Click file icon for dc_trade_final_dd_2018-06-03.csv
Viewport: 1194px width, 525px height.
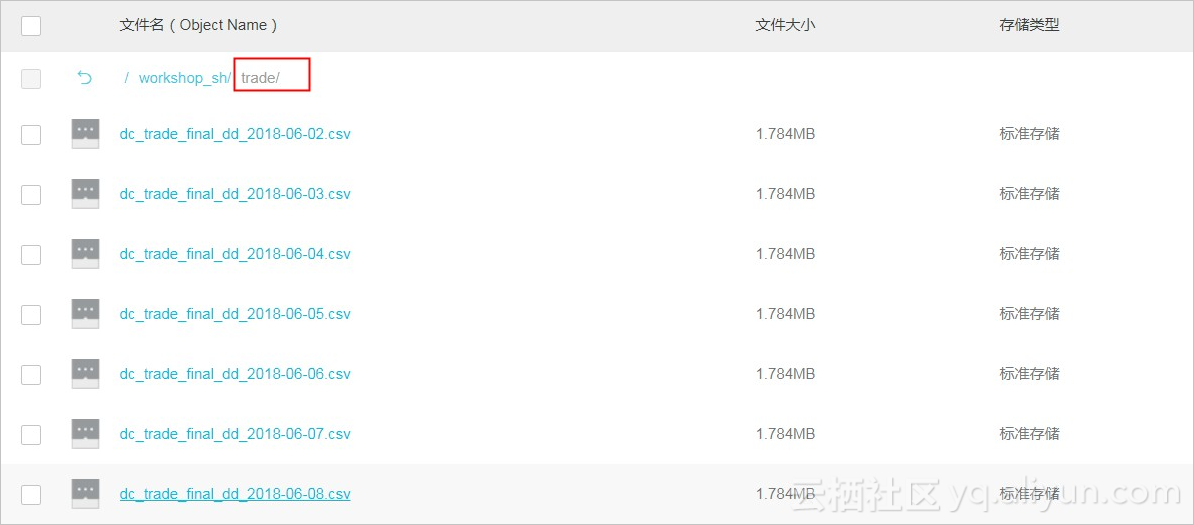(85, 194)
